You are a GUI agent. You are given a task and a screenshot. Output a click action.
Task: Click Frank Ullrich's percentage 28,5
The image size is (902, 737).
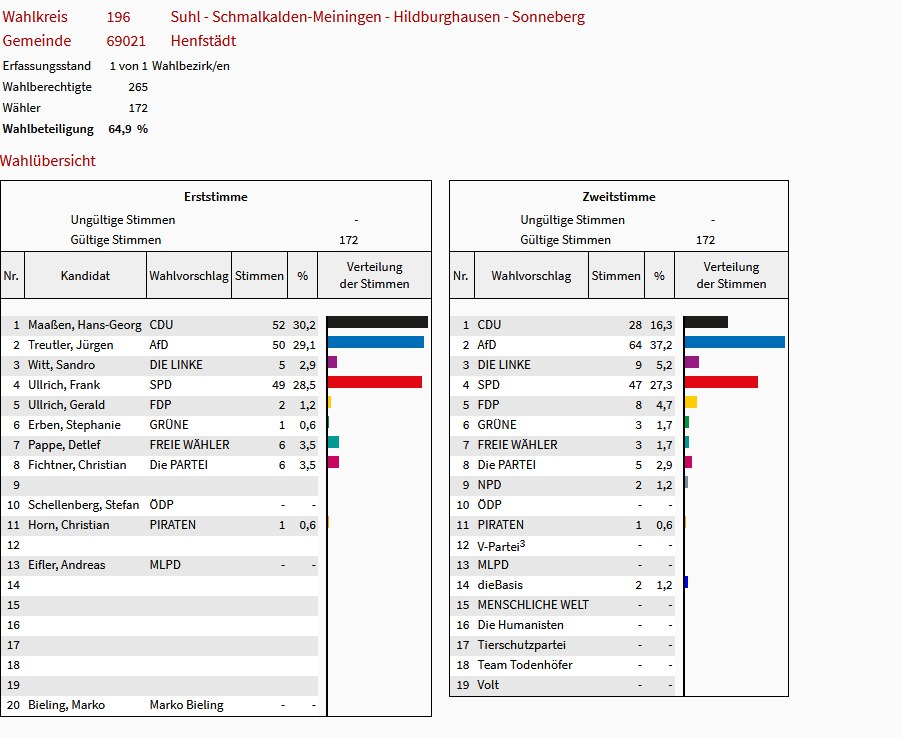click(304, 385)
